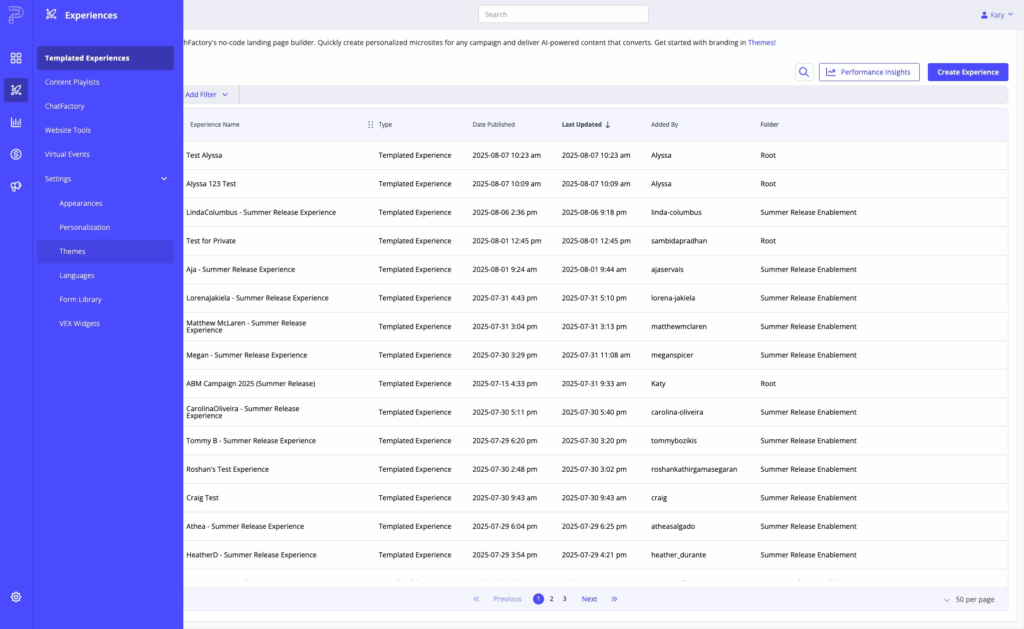The width and height of the screenshot is (1024, 629).
Task: Follow the Themes! link in the description
Action: (761, 42)
